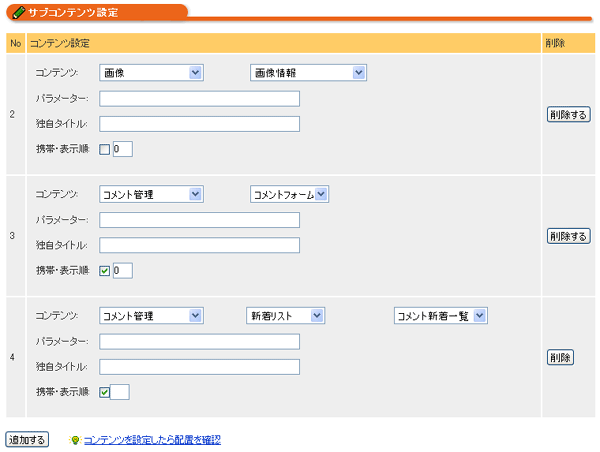Image resolution: width=600 pixels, height=452 pixels.
Task: Click the 独自タイトル field in row 2
Action: pyautogui.click(x=199, y=124)
